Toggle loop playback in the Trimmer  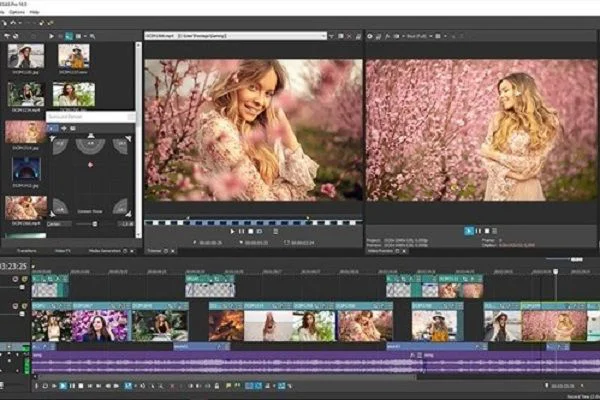pyautogui.click(x=259, y=231)
